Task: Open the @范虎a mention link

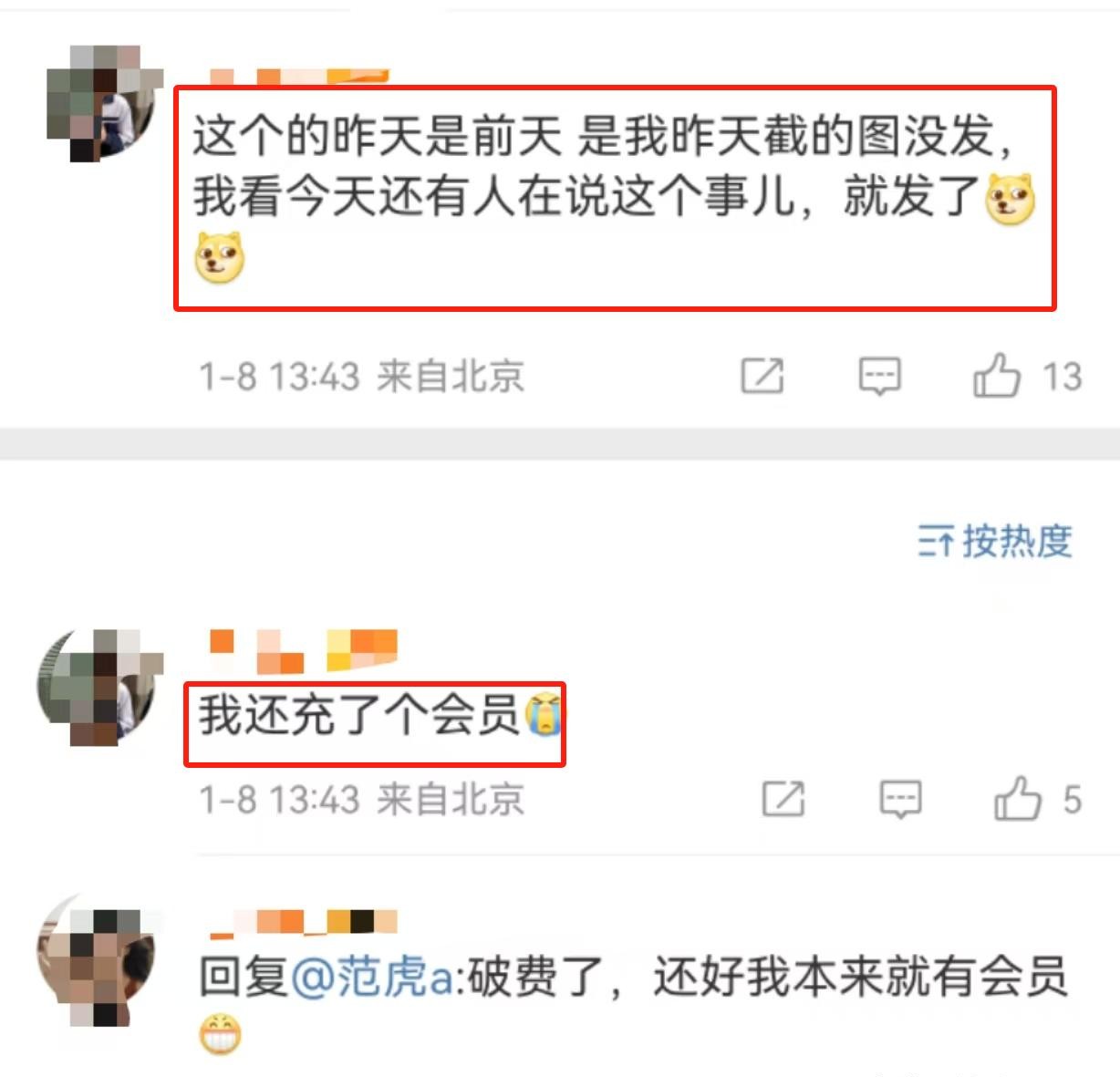Action: point(371,977)
